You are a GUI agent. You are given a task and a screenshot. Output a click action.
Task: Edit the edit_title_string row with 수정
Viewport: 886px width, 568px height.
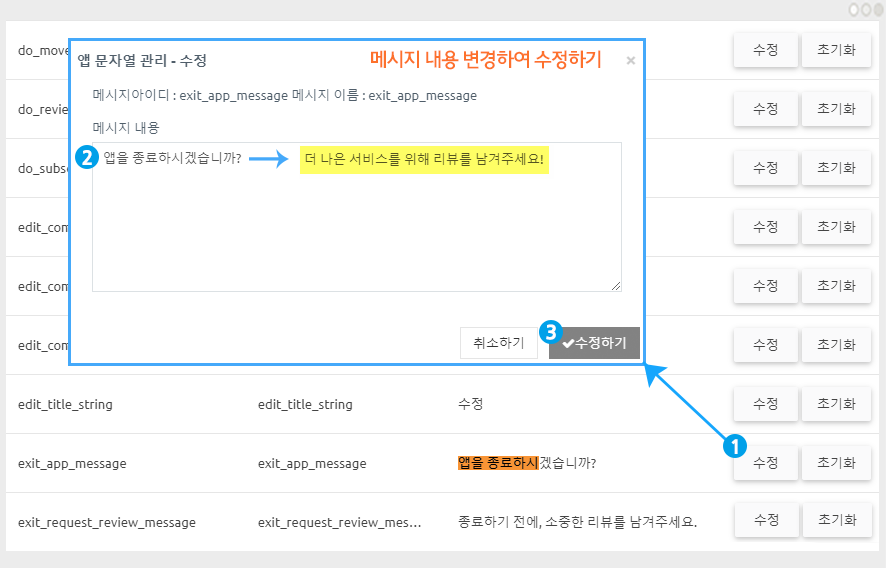(x=765, y=404)
